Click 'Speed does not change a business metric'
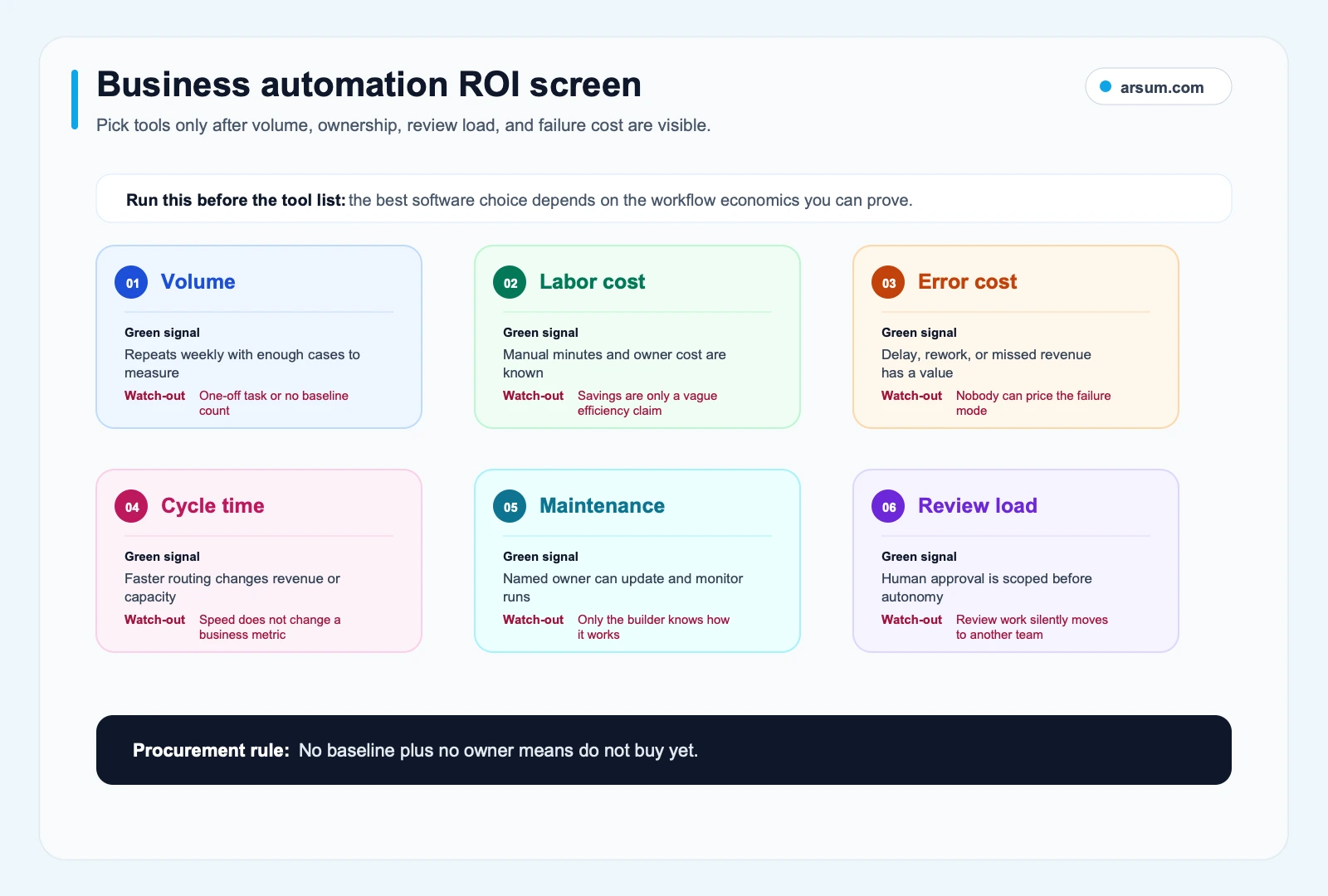Image resolution: width=1328 pixels, height=896 pixels. pyautogui.click(x=270, y=627)
